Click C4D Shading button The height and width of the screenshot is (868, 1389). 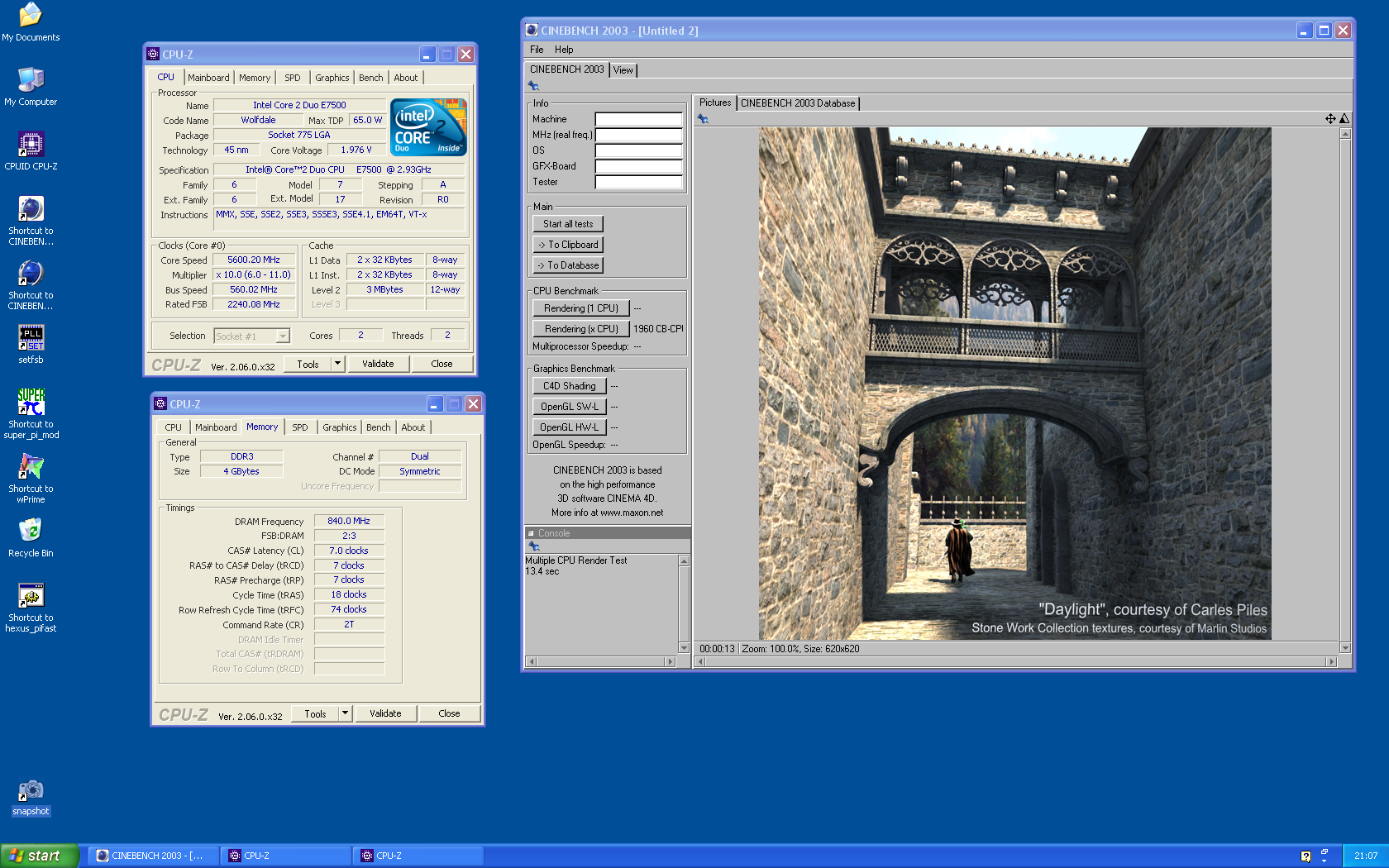570,386
